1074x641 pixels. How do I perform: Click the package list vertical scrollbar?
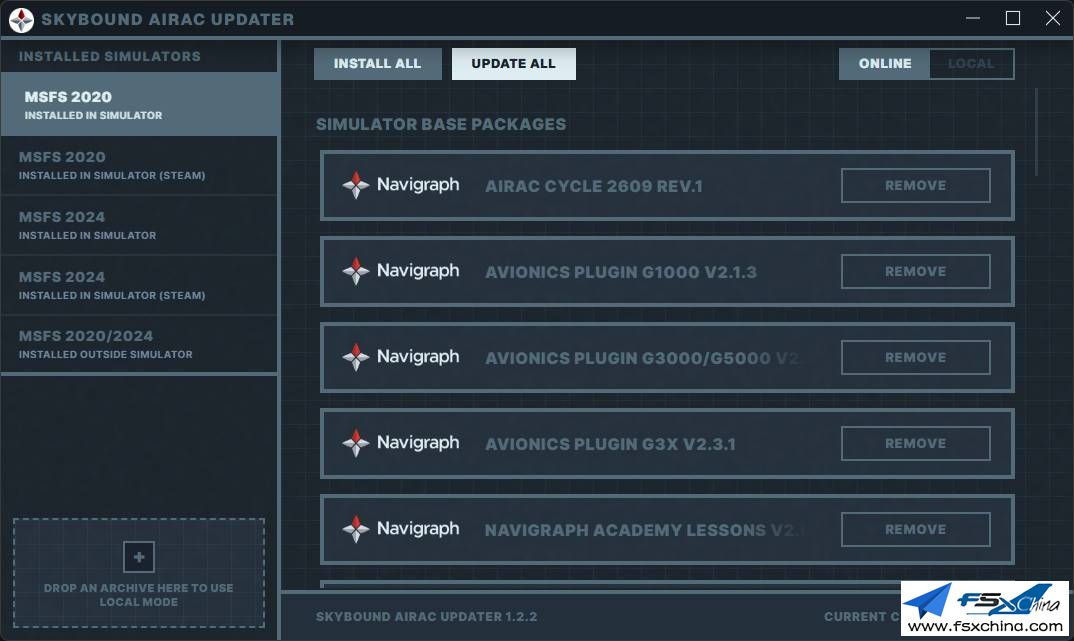click(x=1036, y=132)
